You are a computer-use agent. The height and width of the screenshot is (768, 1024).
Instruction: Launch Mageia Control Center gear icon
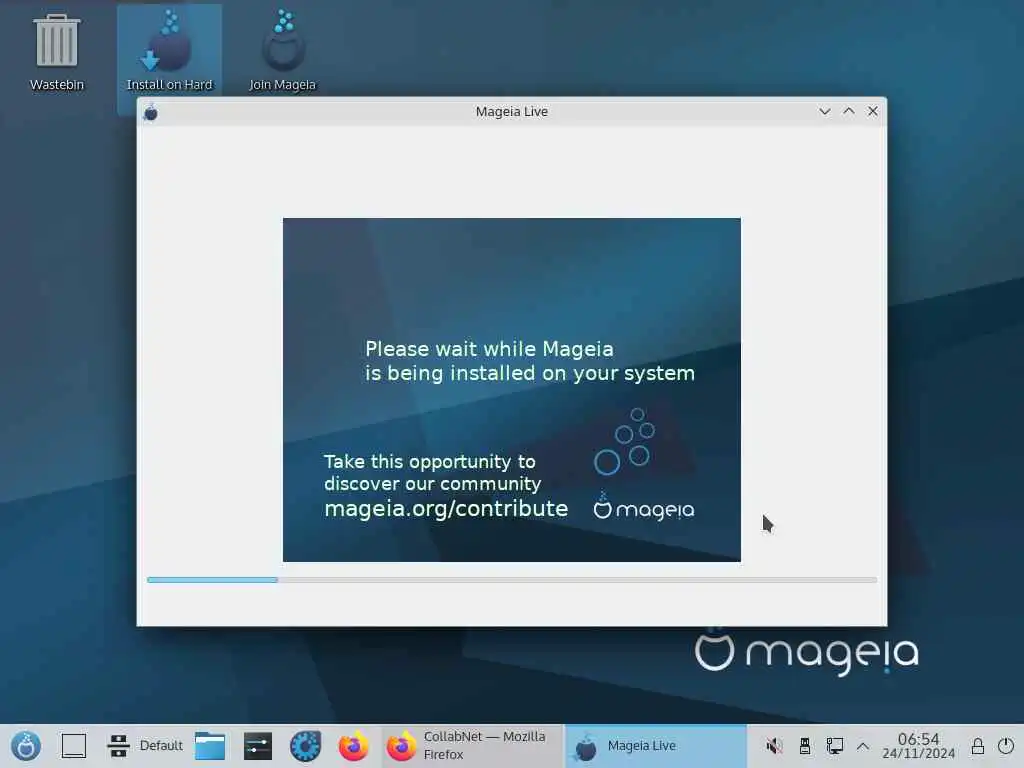306,746
